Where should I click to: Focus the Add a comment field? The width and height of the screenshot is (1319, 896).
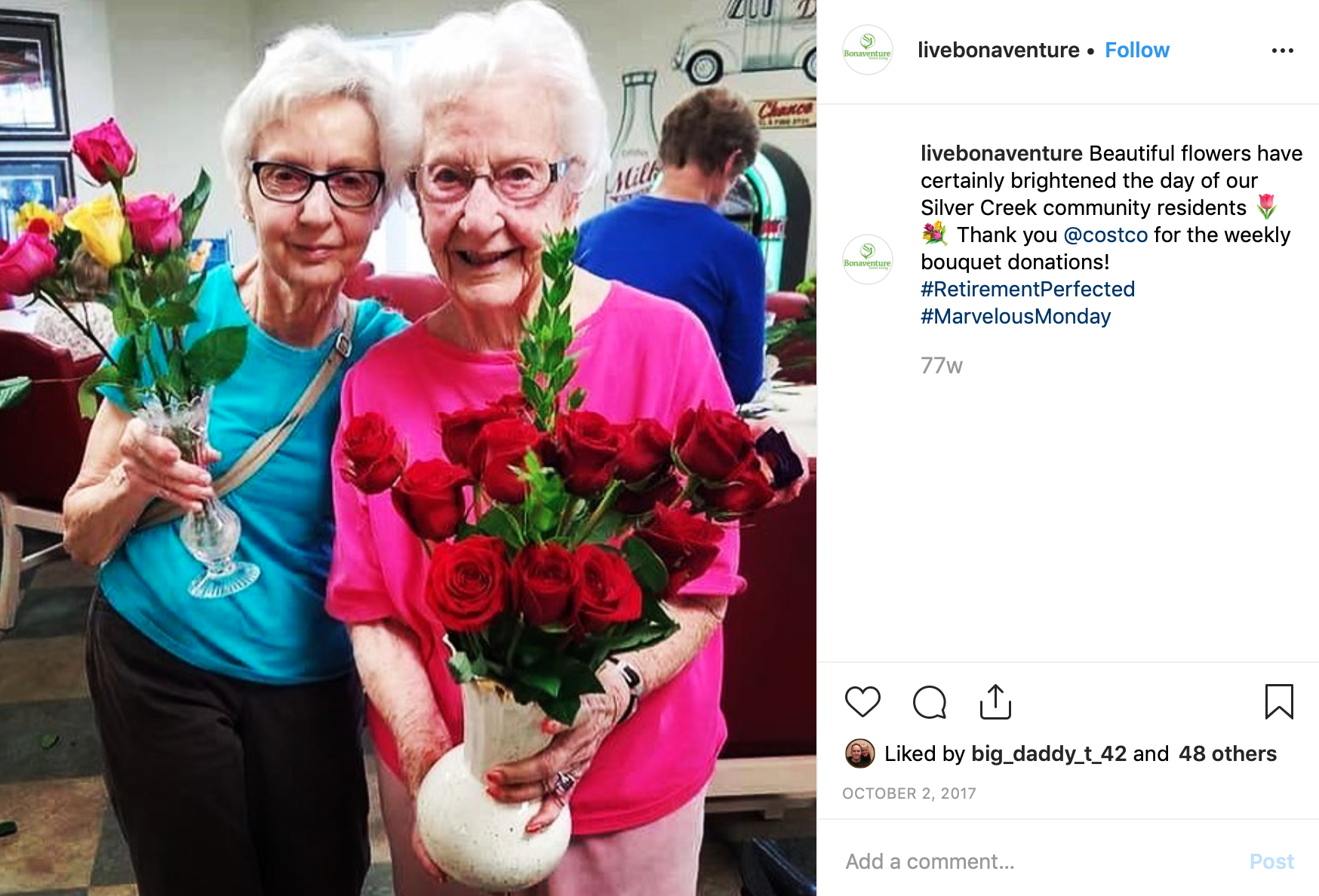1041,861
